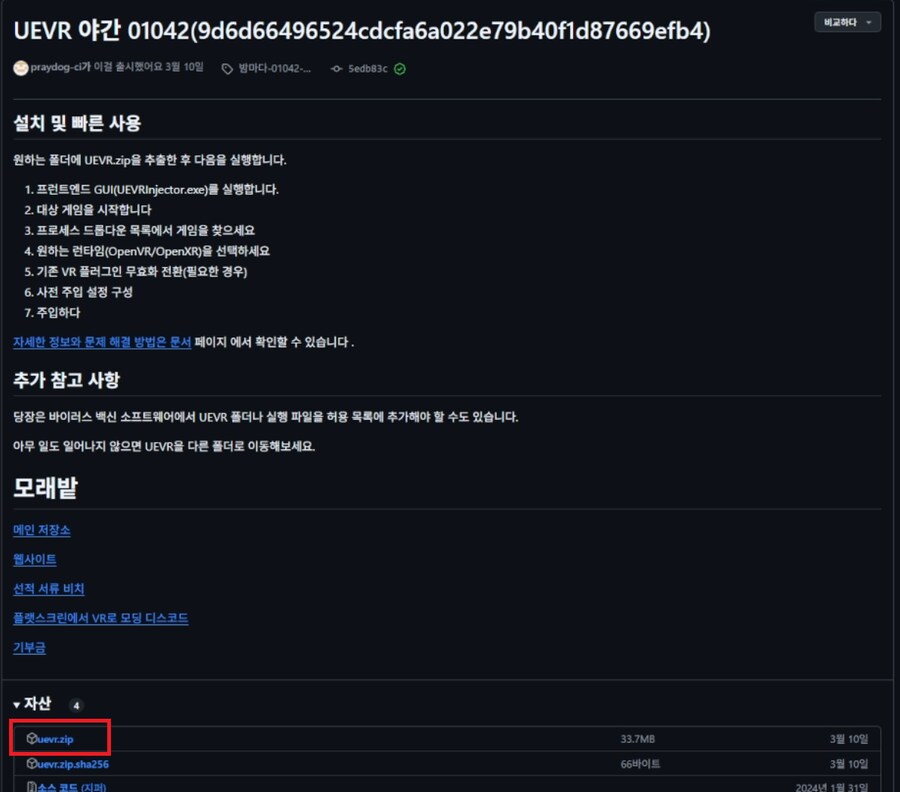The height and width of the screenshot is (792, 900).
Task: Open the praydog-ci author profile link
Action: pos(58,68)
